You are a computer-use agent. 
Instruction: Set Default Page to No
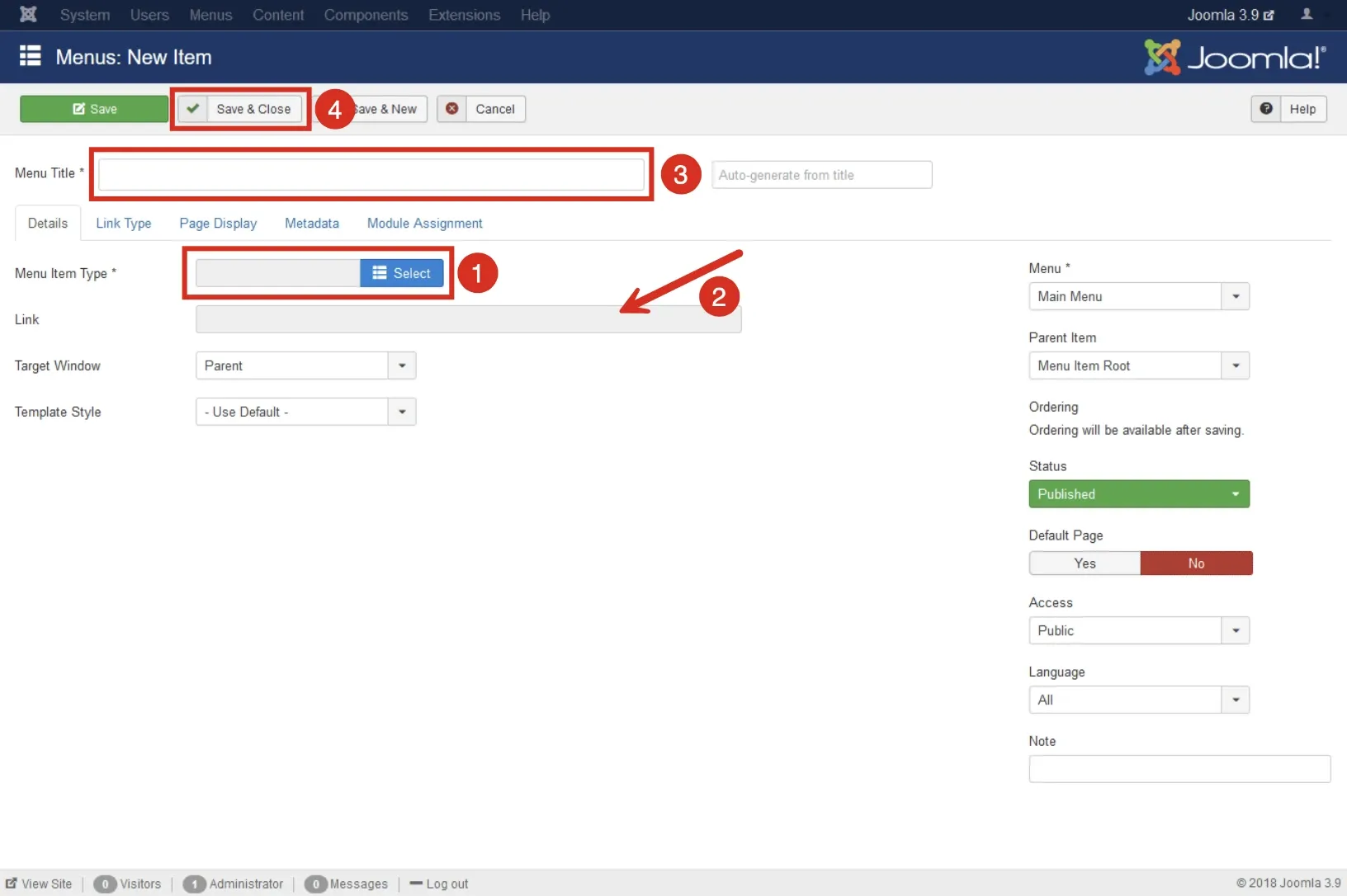[1197, 564]
